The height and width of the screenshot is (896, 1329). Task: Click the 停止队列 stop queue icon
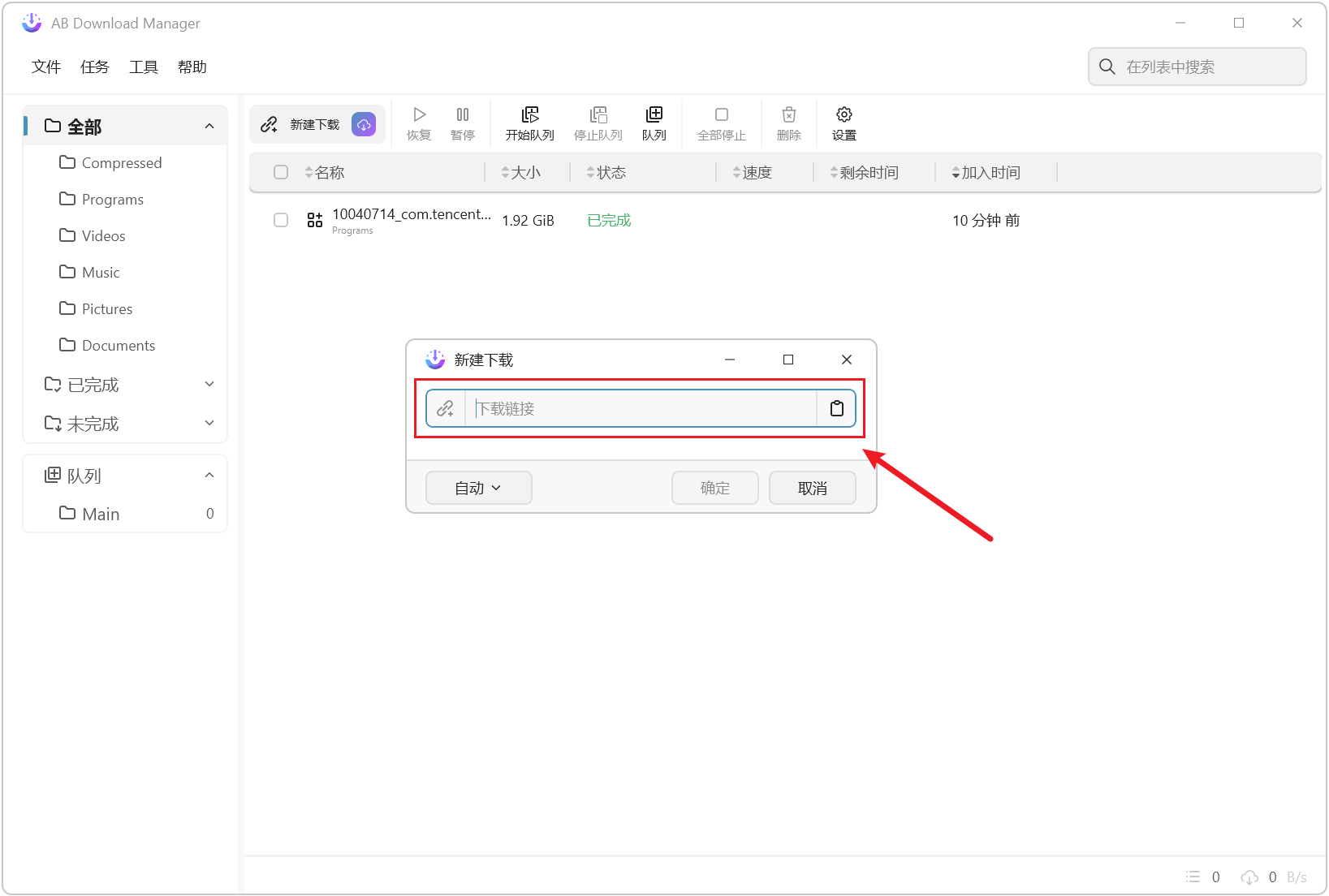click(598, 114)
